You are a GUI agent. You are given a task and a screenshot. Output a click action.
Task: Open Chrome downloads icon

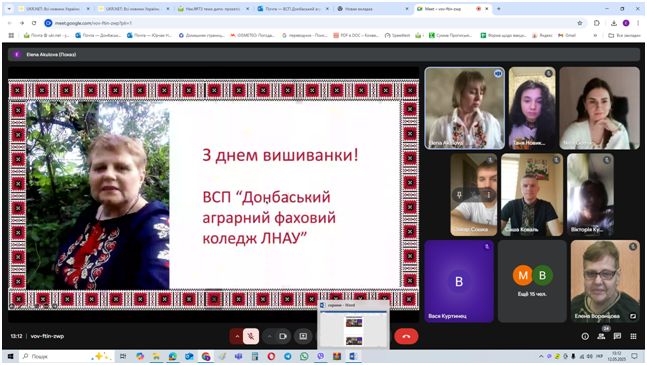pyautogui.click(x=613, y=23)
